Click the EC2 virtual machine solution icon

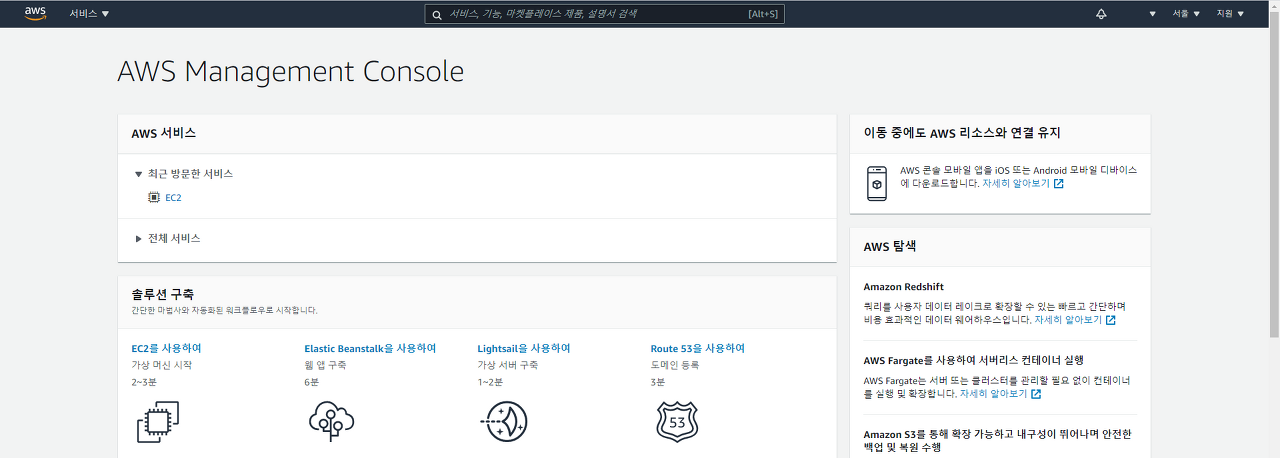(158, 421)
